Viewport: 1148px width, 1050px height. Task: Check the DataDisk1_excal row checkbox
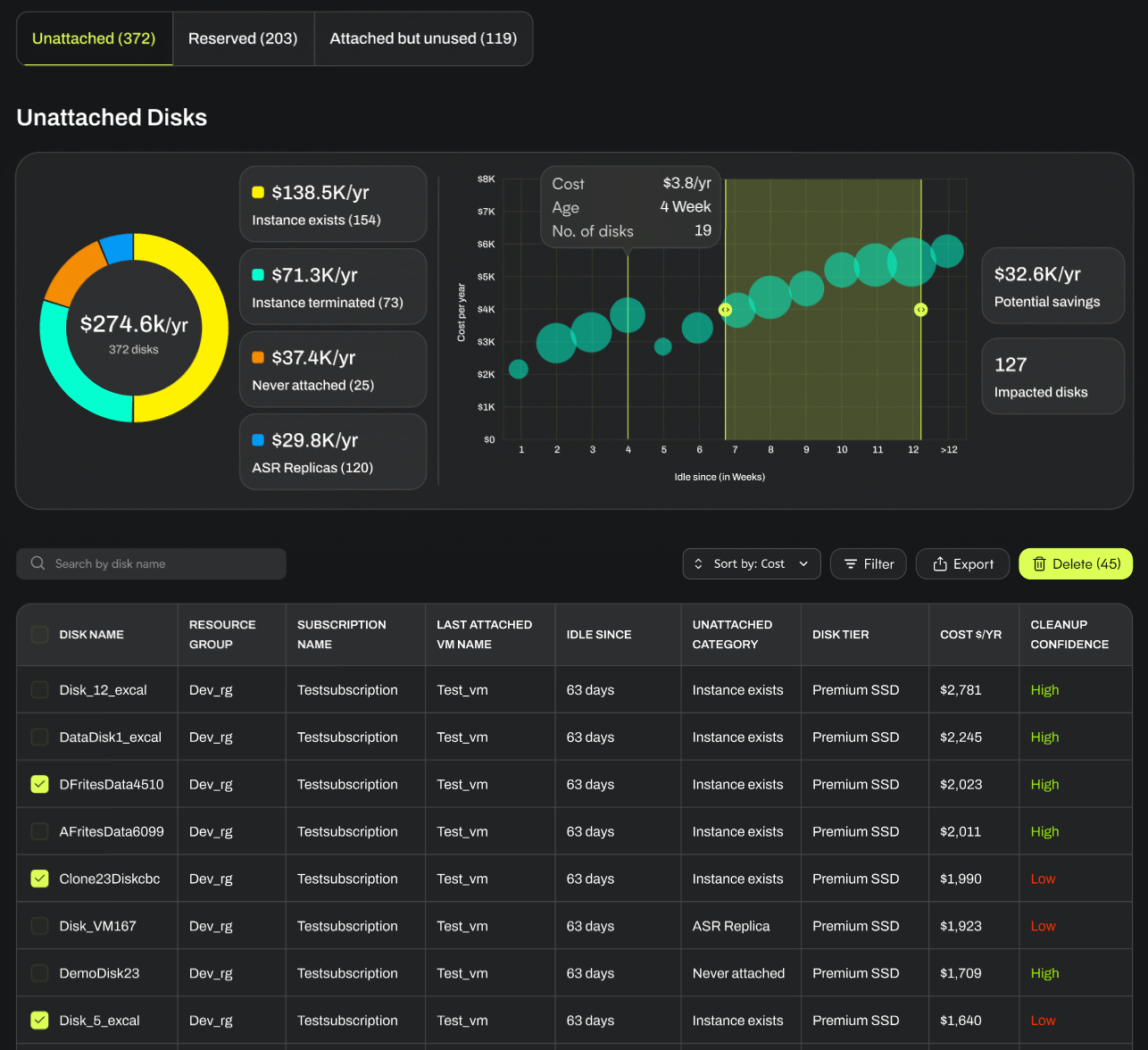click(x=38, y=737)
